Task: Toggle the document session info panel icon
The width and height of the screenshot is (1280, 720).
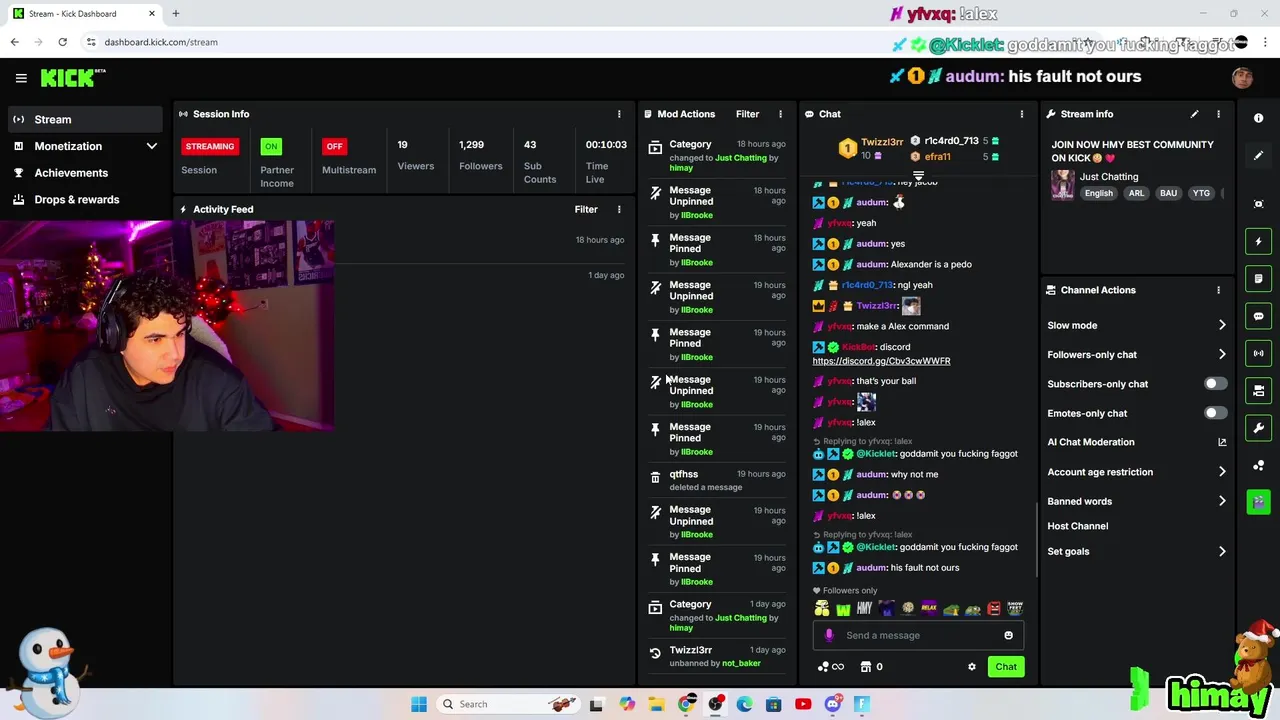Action: pyautogui.click(x=1259, y=278)
